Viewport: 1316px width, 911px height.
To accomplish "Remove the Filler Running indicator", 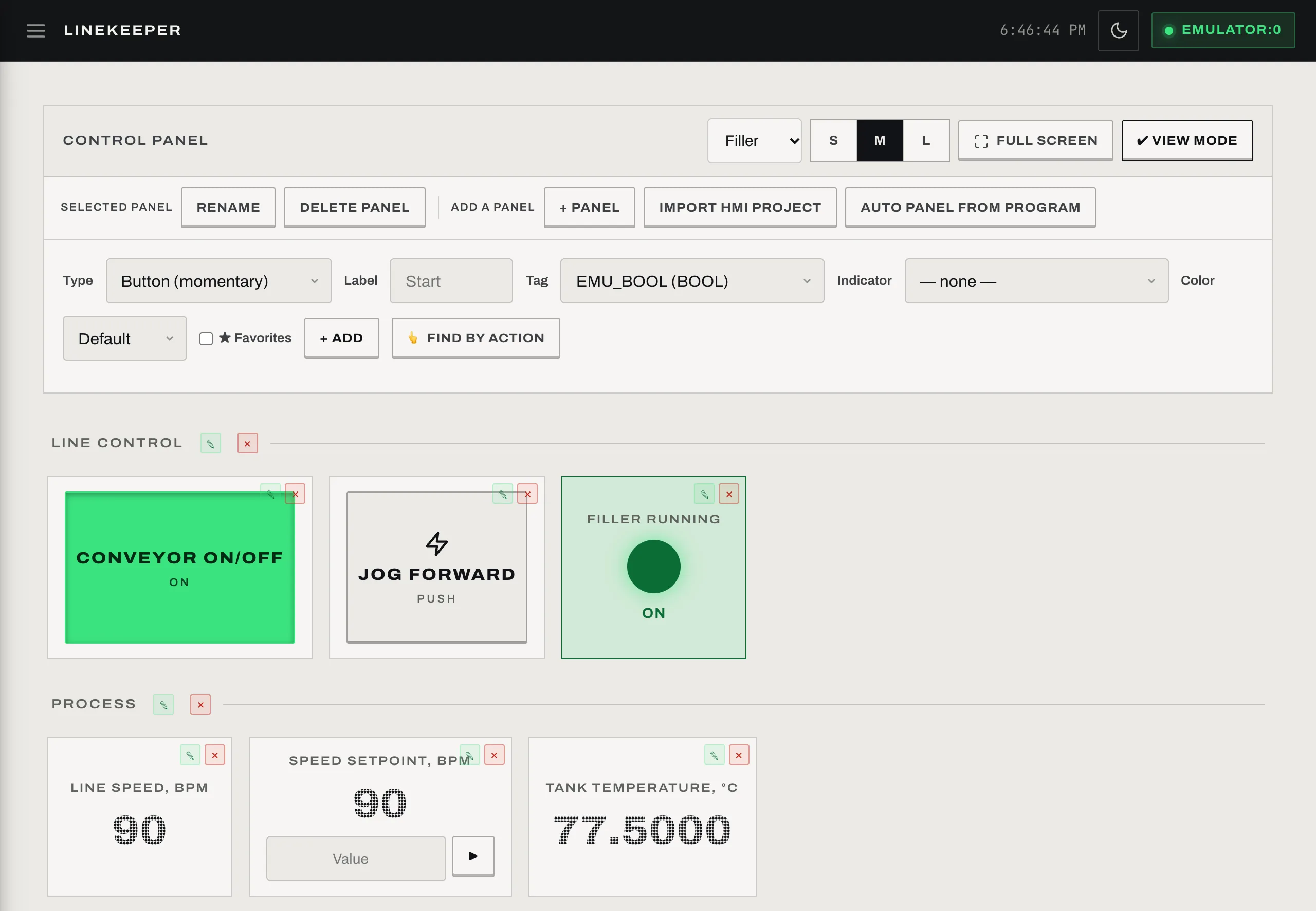I will pyautogui.click(x=729, y=493).
